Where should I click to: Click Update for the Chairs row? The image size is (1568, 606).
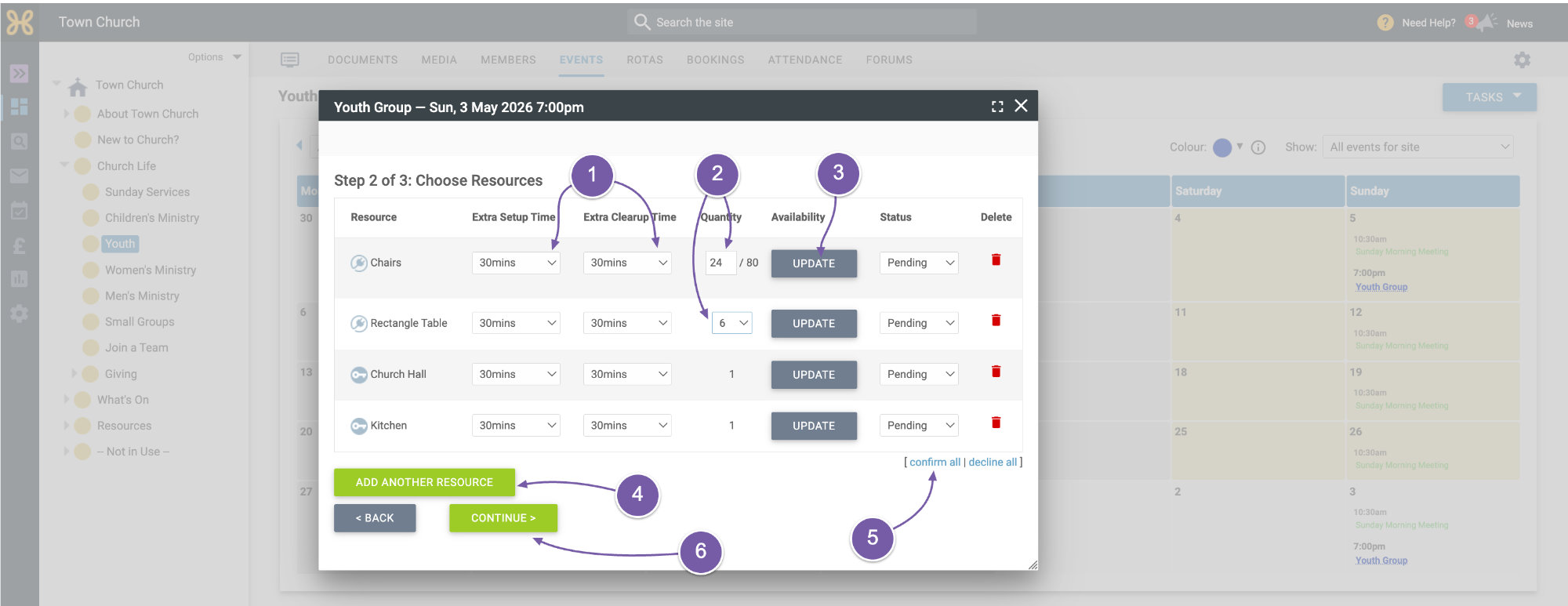point(814,263)
